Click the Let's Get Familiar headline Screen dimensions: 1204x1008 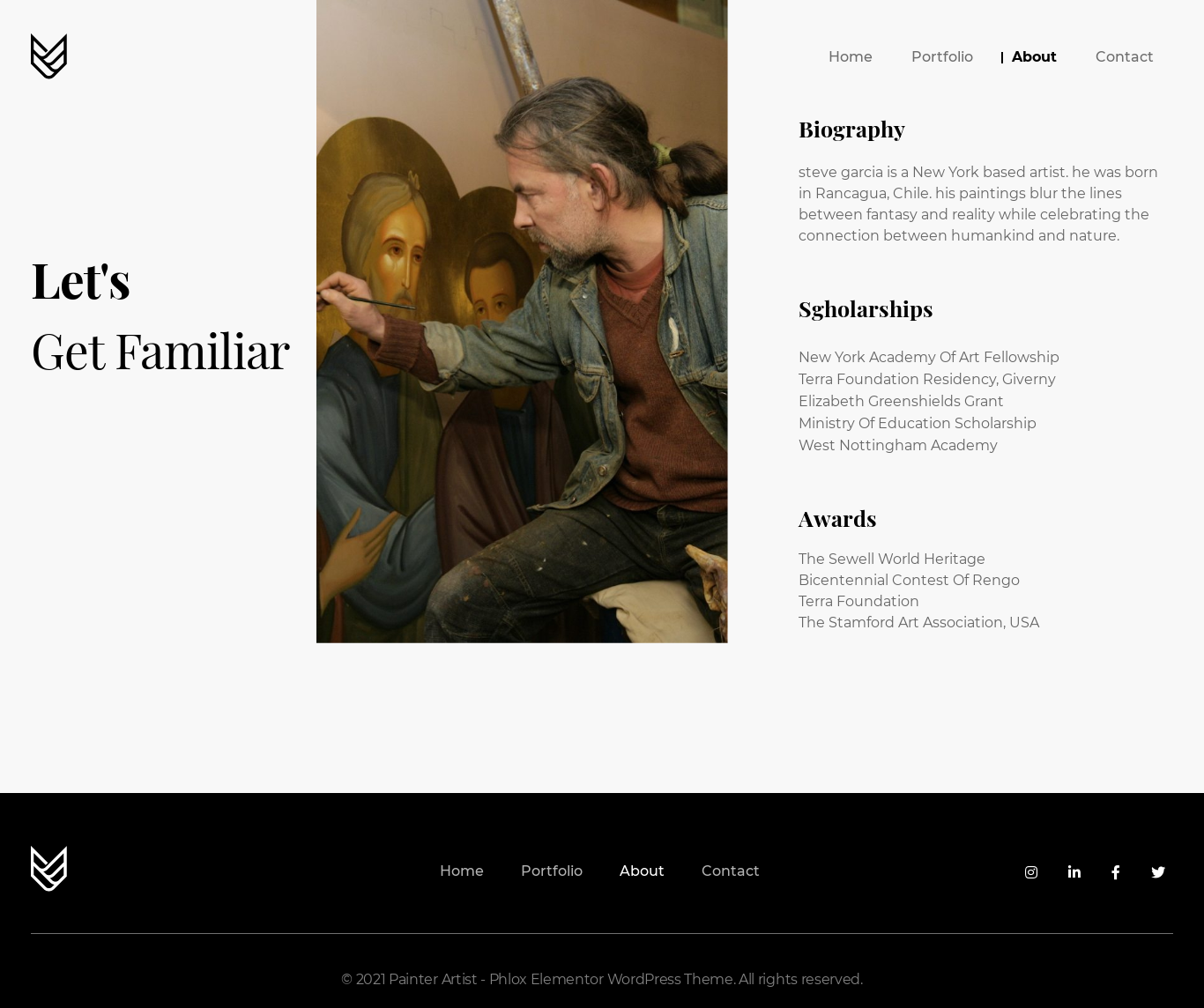tap(160, 315)
